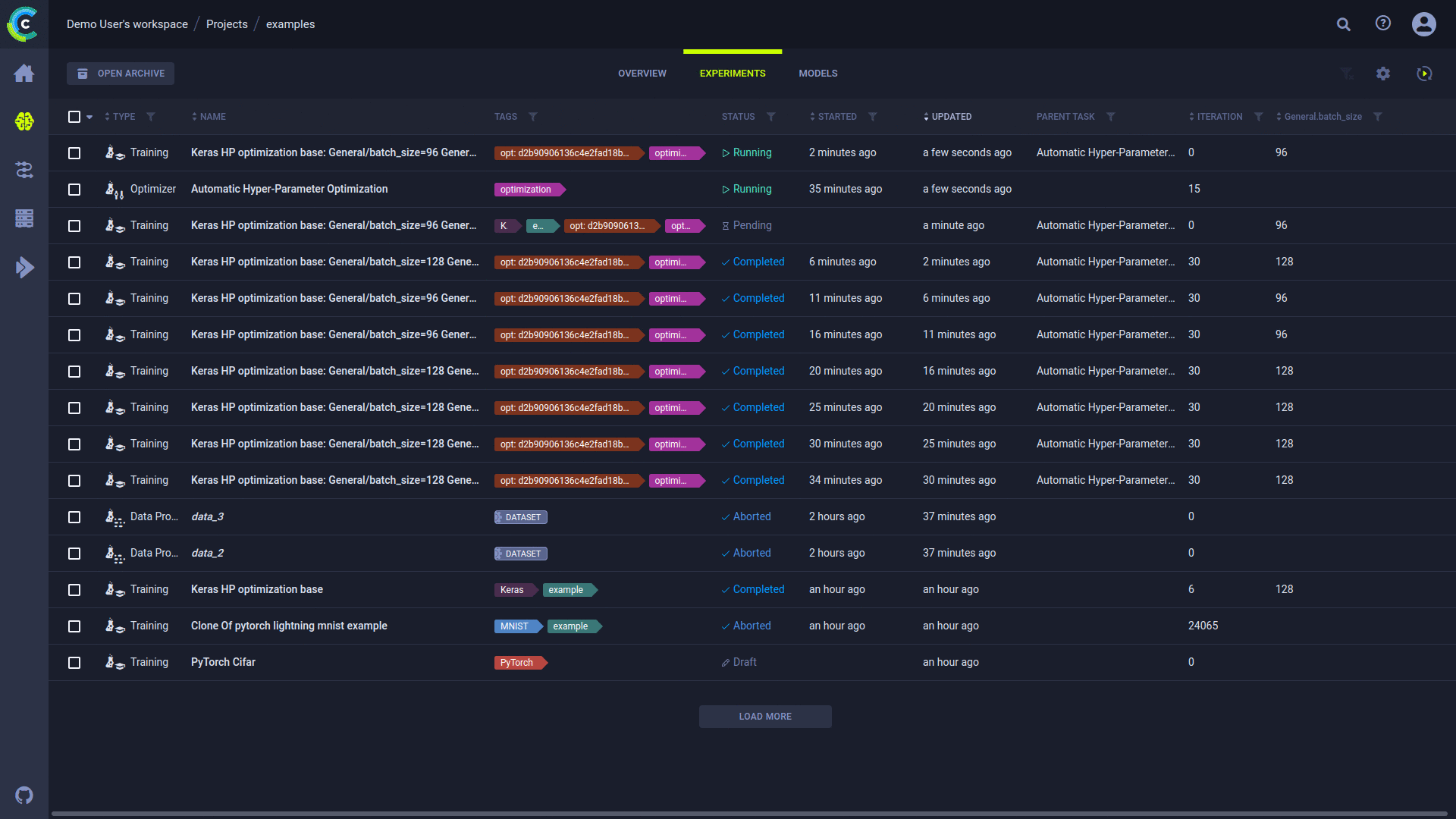Image resolution: width=1456 pixels, height=819 pixels.
Task: Open the ClearML GitHub link at bottom left
Action: (x=24, y=795)
